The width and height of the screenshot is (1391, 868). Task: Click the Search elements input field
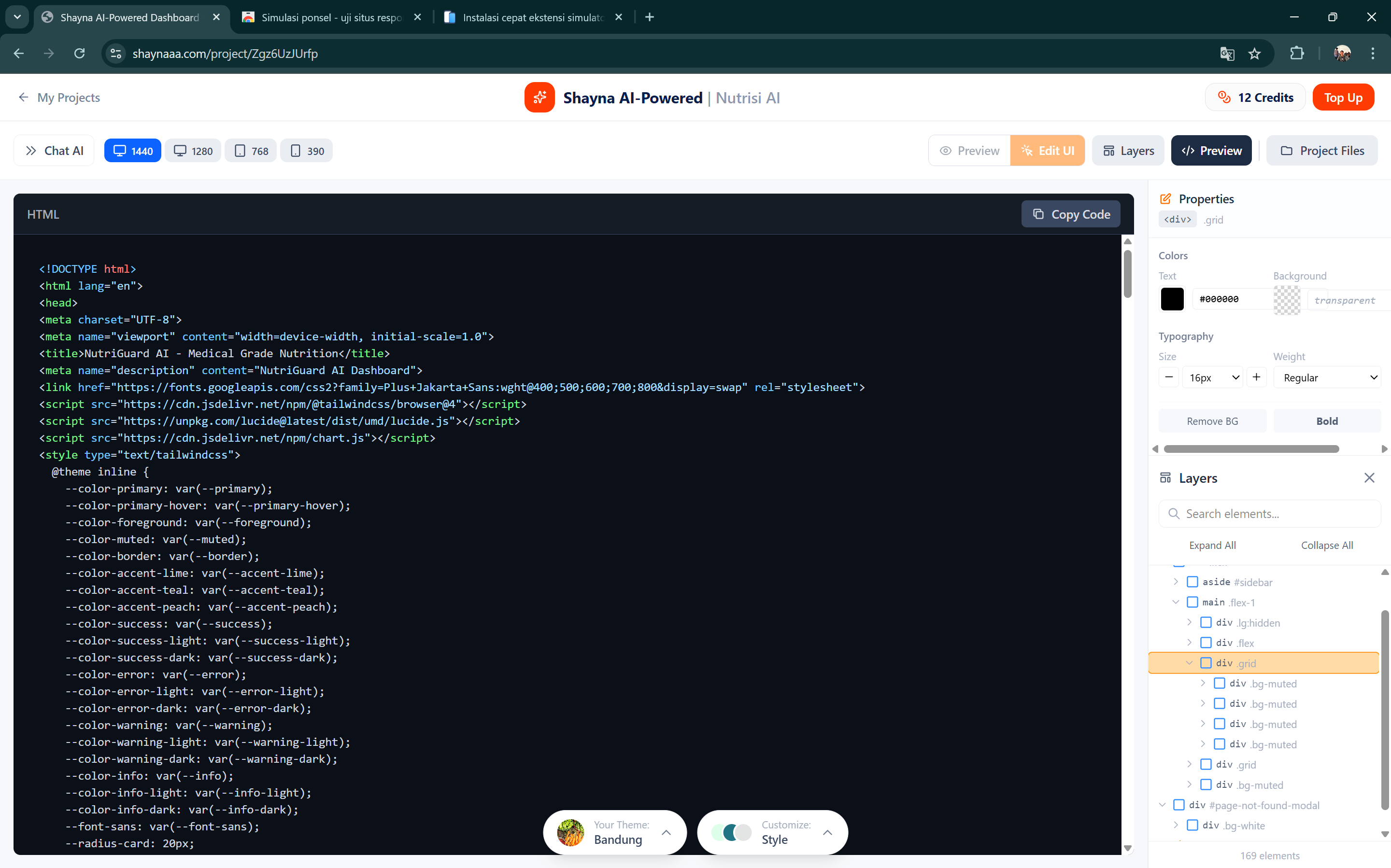(1268, 513)
